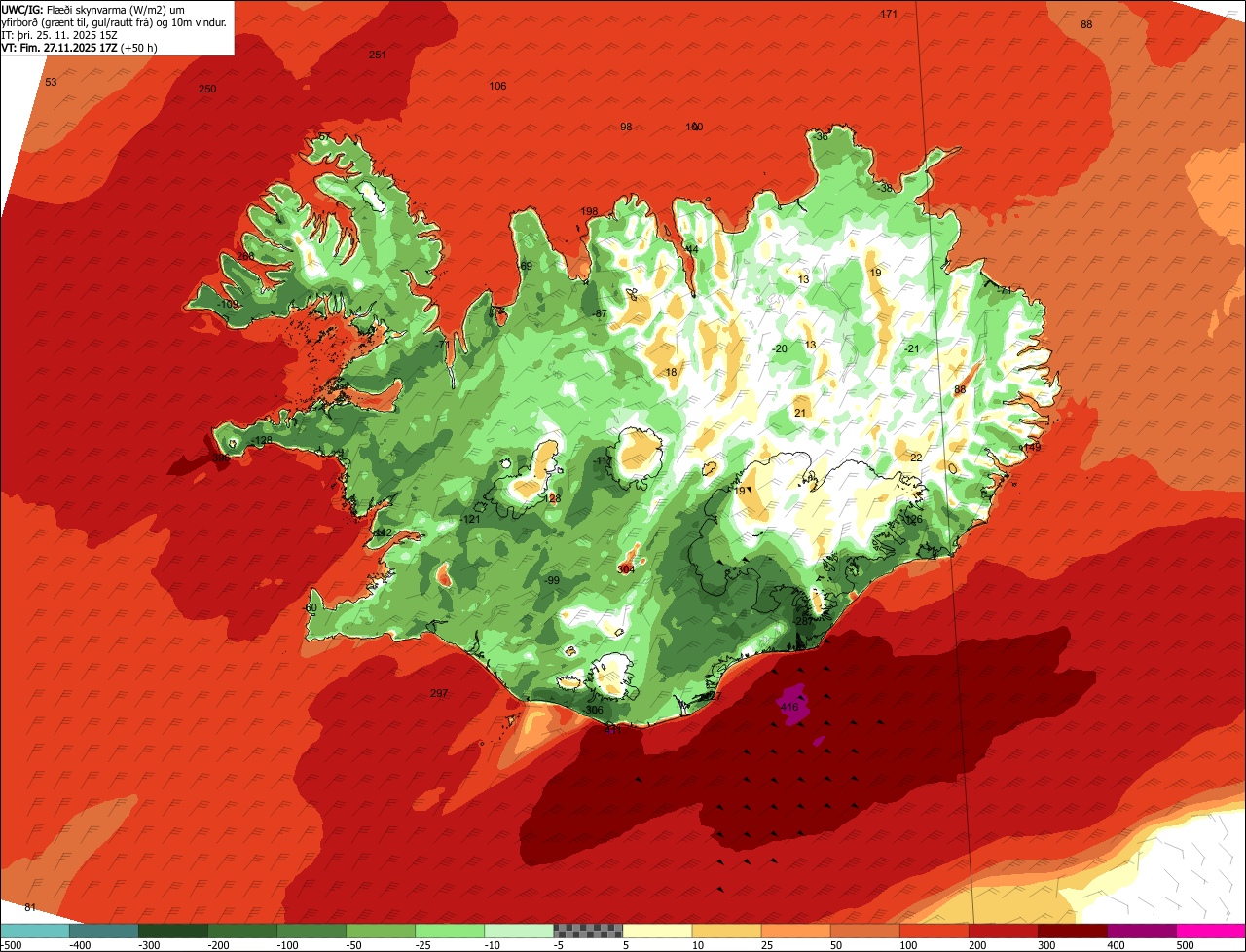Click the 21 value in the eastern highlands

pos(800,413)
